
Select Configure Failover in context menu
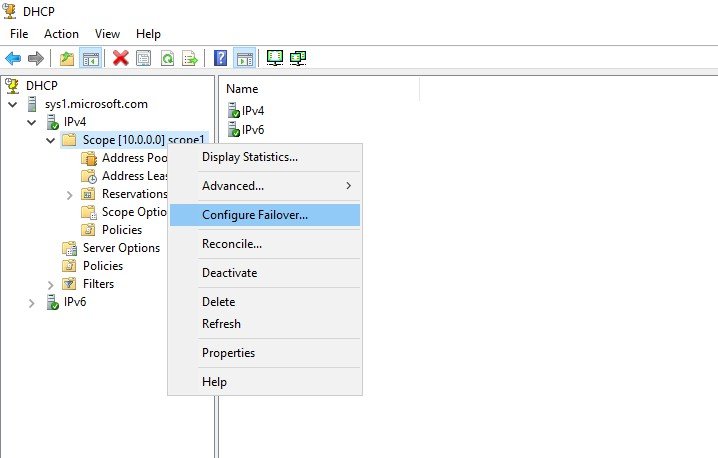pyautogui.click(x=265, y=215)
